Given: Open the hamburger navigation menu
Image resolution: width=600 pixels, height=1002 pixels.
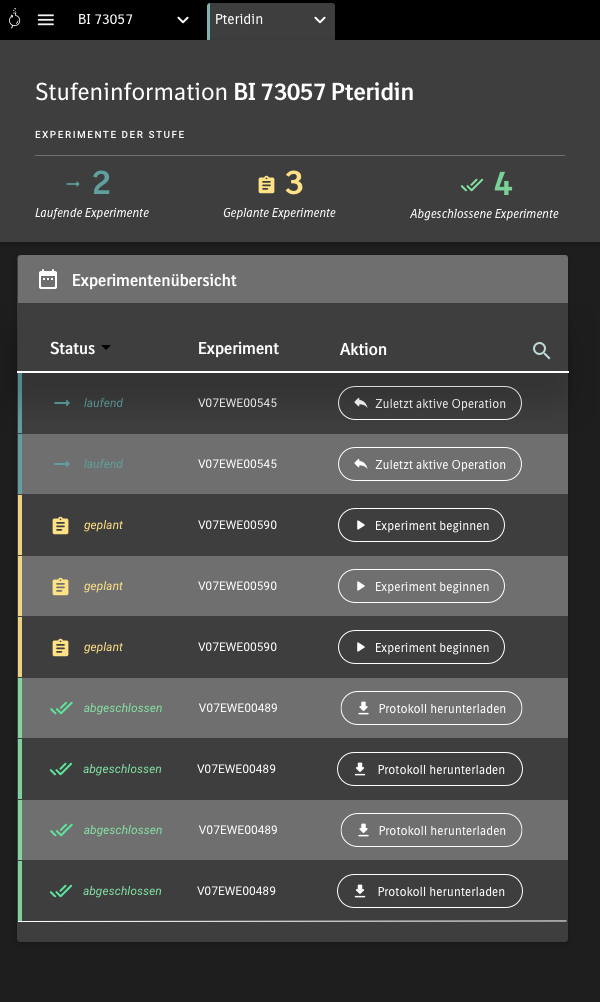Looking at the screenshot, I should point(45,20).
